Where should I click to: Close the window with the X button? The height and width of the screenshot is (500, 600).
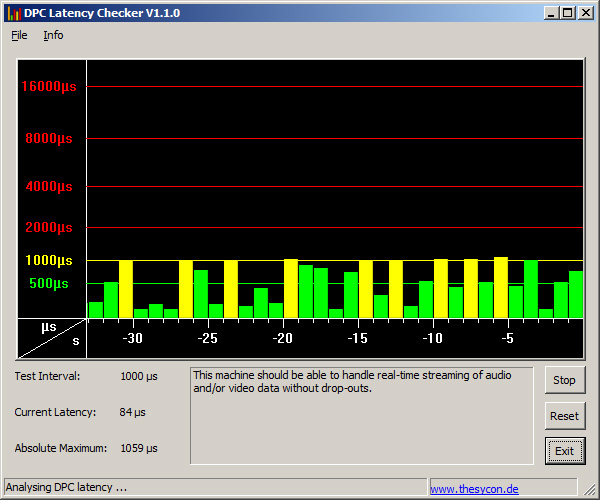click(584, 12)
